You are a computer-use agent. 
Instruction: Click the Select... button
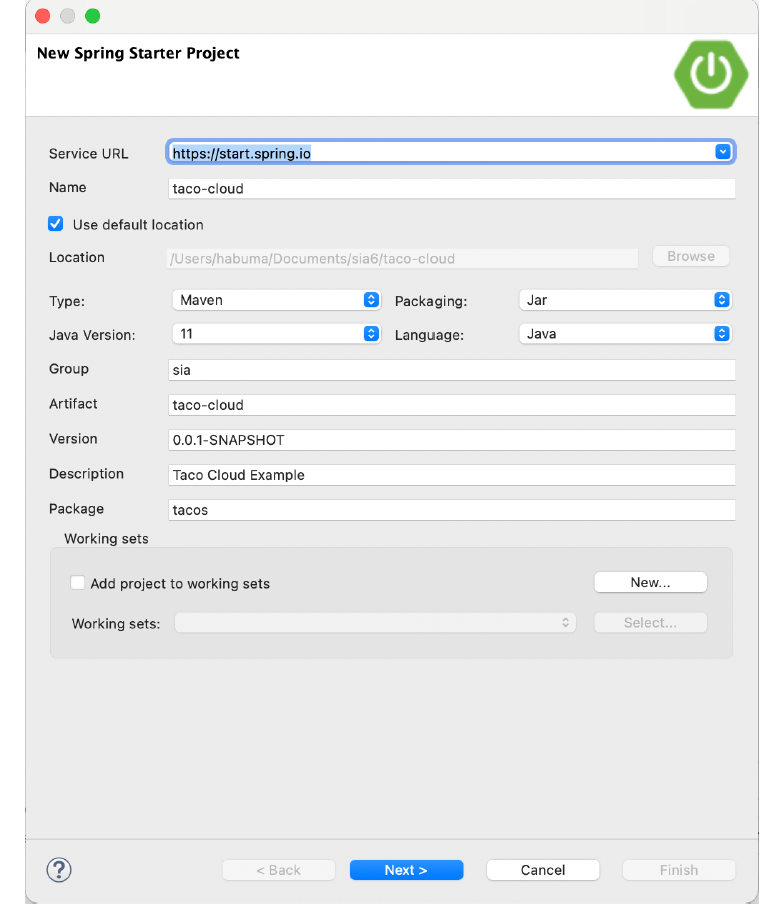point(650,622)
